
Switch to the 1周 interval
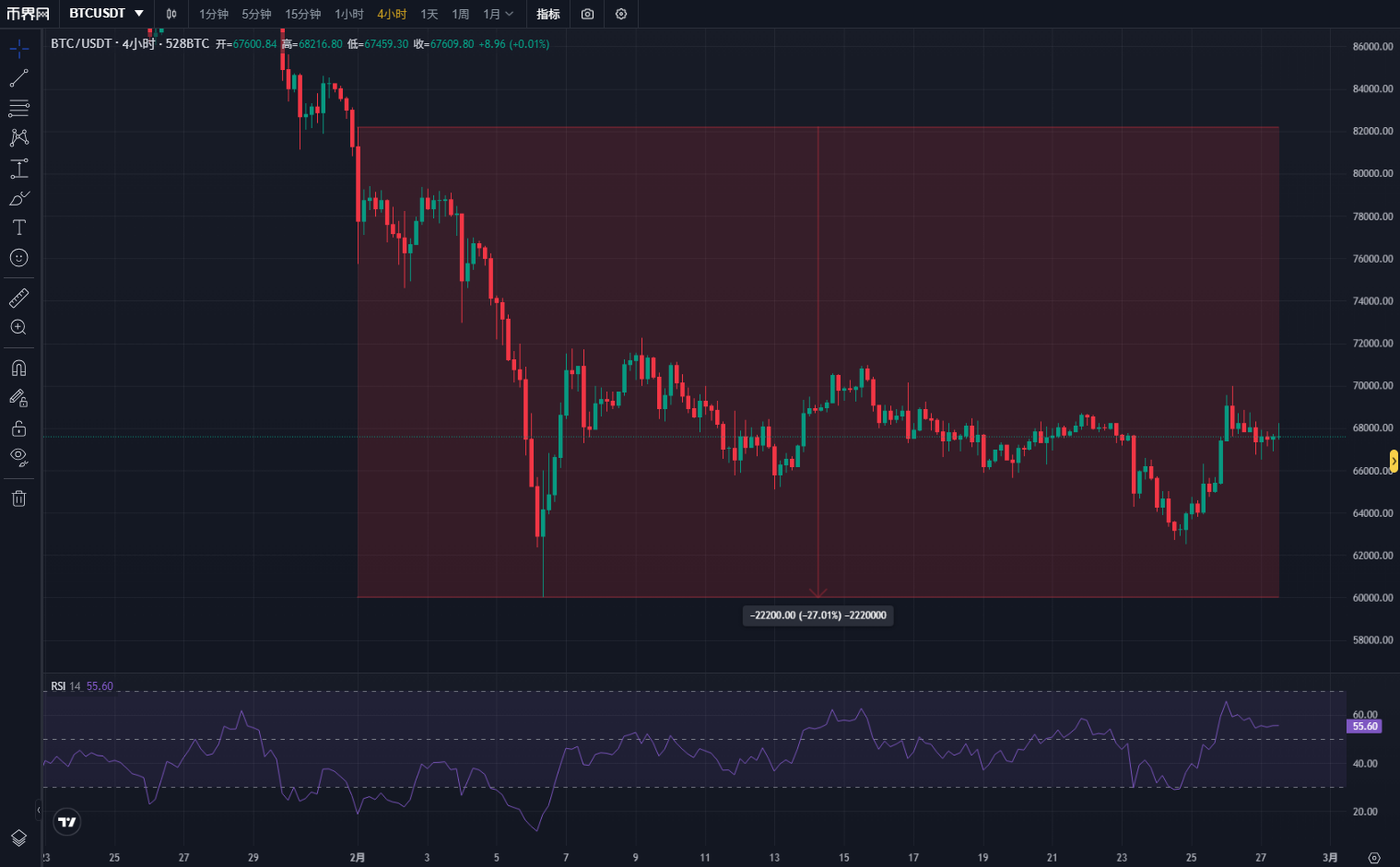461,14
